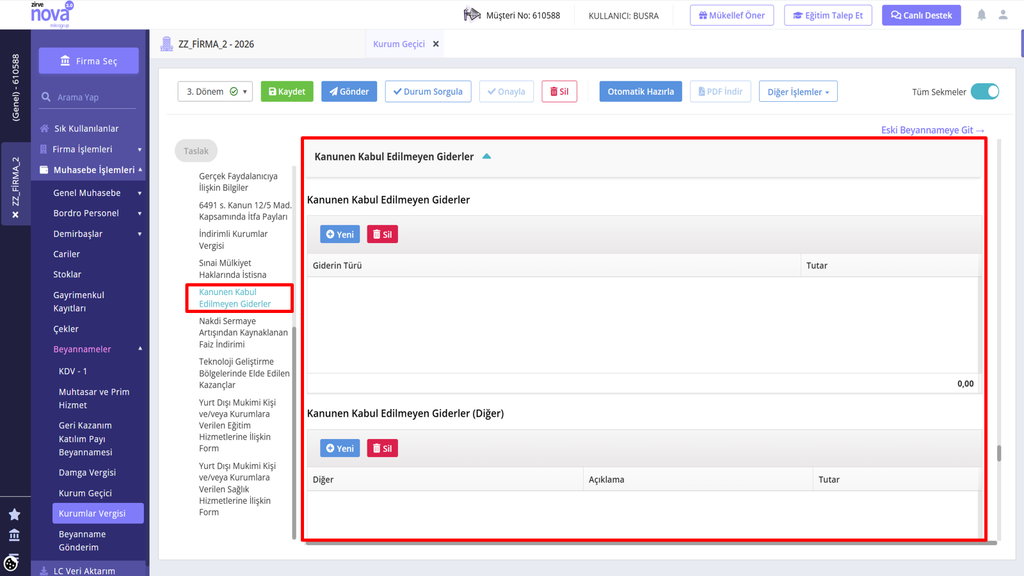Click the handshake icon beside Müşteri No
The width and height of the screenshot is (1024, 576).
coord(472,14)
